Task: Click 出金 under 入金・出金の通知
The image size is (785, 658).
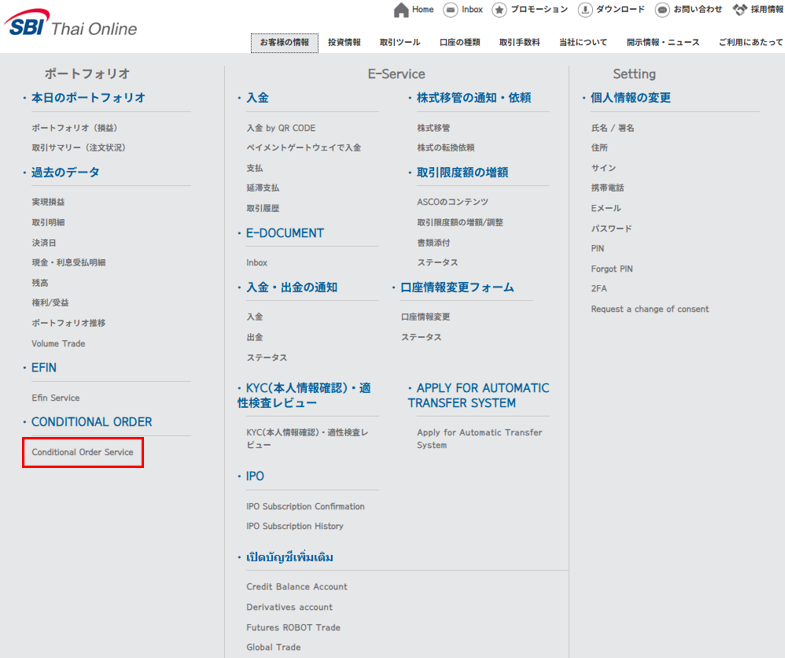Action: [255, 338]
